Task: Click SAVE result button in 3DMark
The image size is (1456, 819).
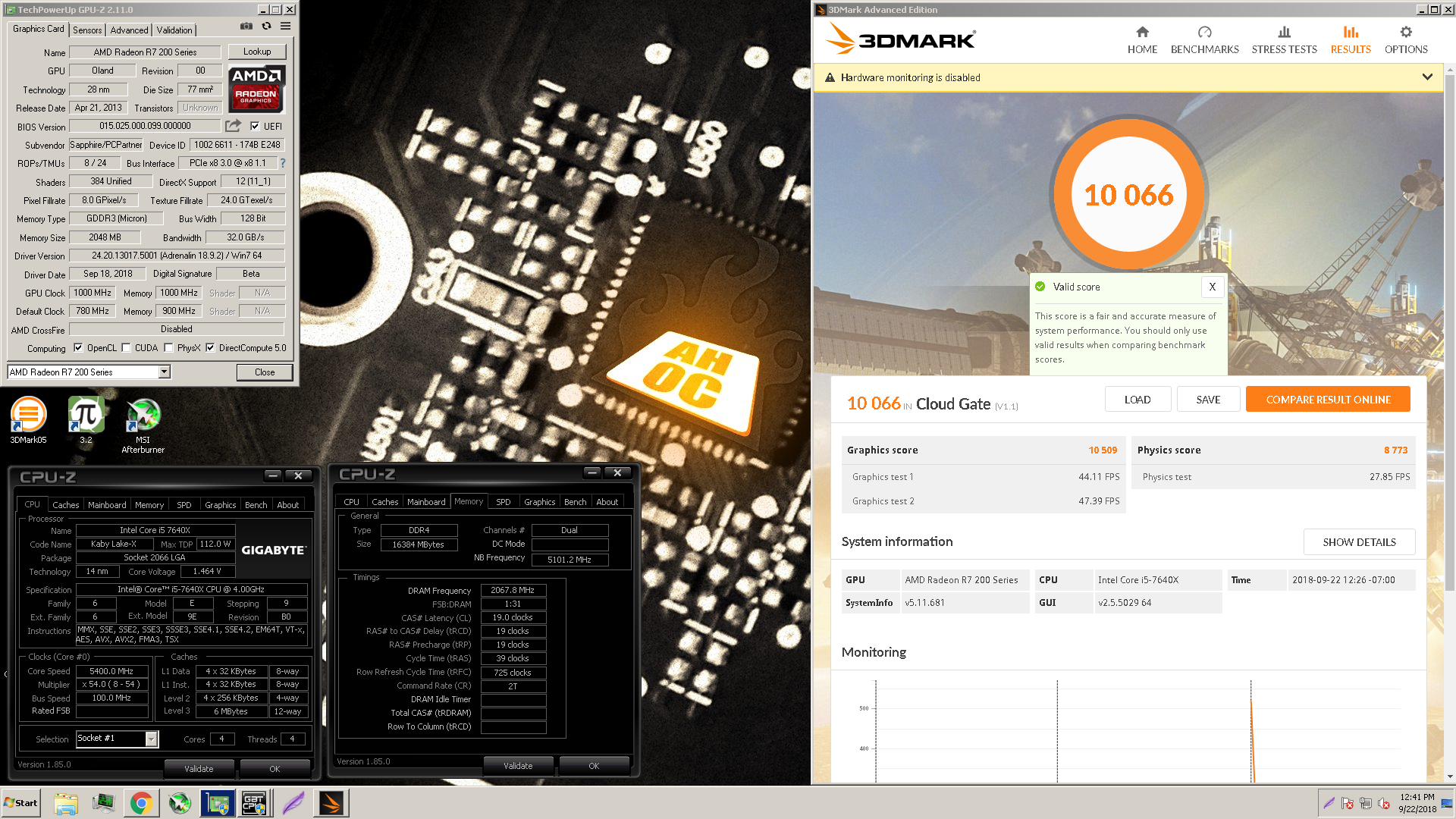Action: (1208, 400)
